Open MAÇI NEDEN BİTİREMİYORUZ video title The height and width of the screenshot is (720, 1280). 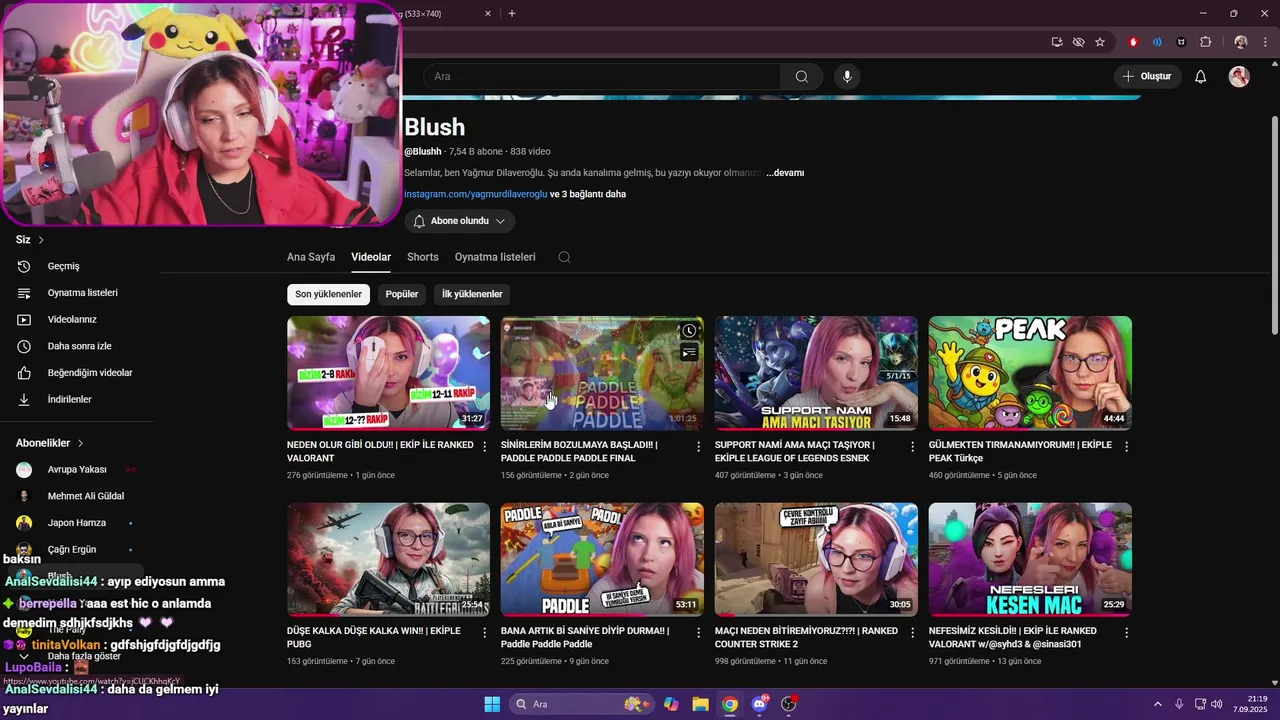point(806,637)
